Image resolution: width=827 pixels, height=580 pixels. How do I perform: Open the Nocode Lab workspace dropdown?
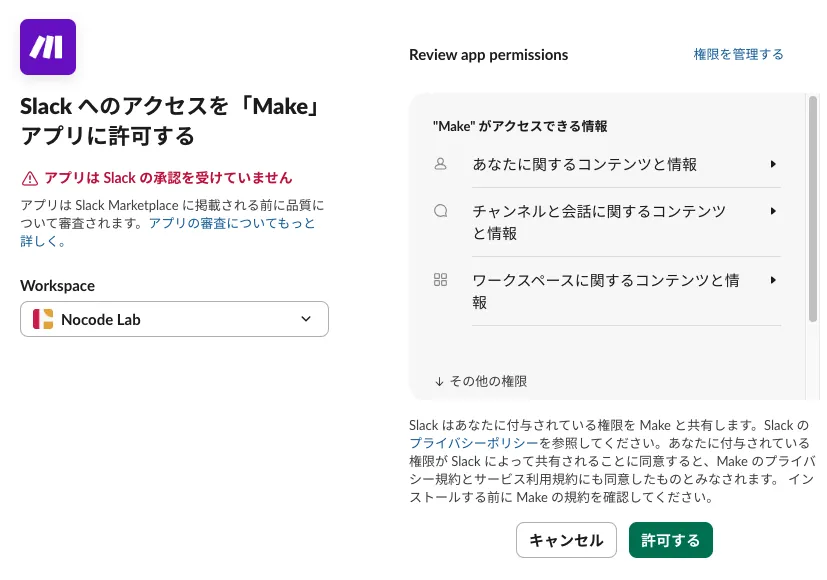pyautogui.click(x=174, y=319)
